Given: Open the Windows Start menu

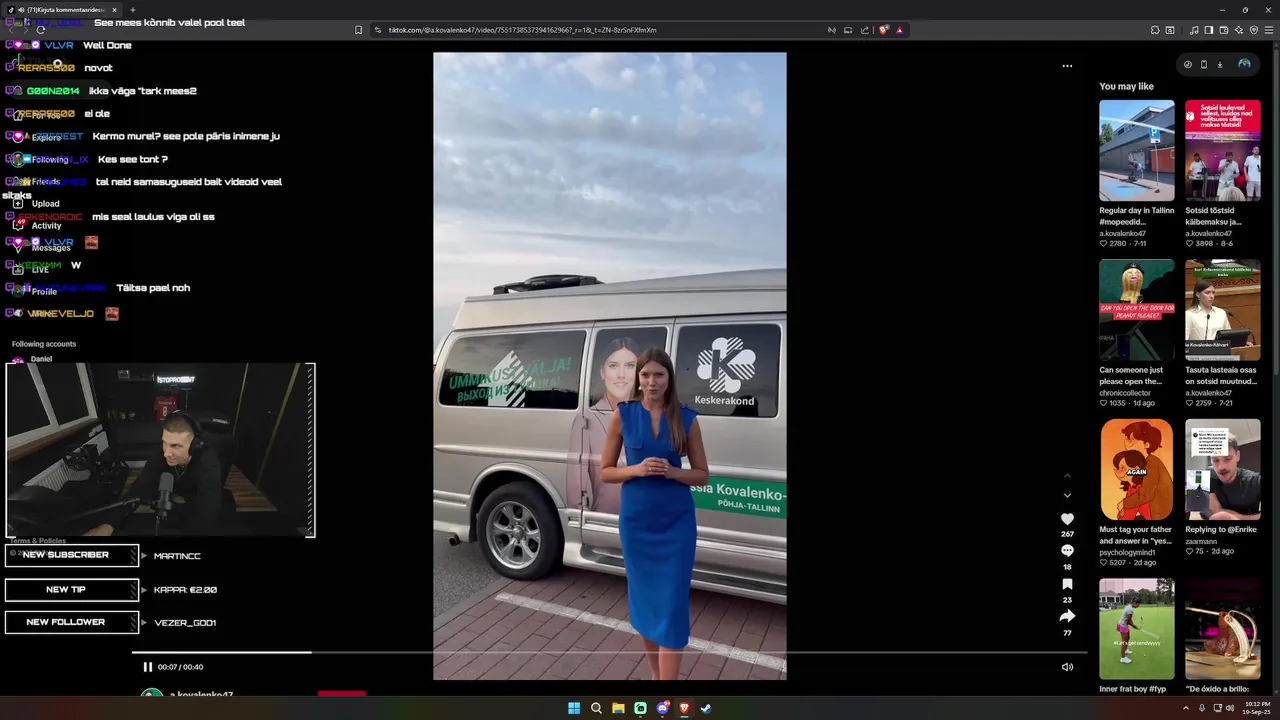Looking at the screenshot, I should 574,708.
